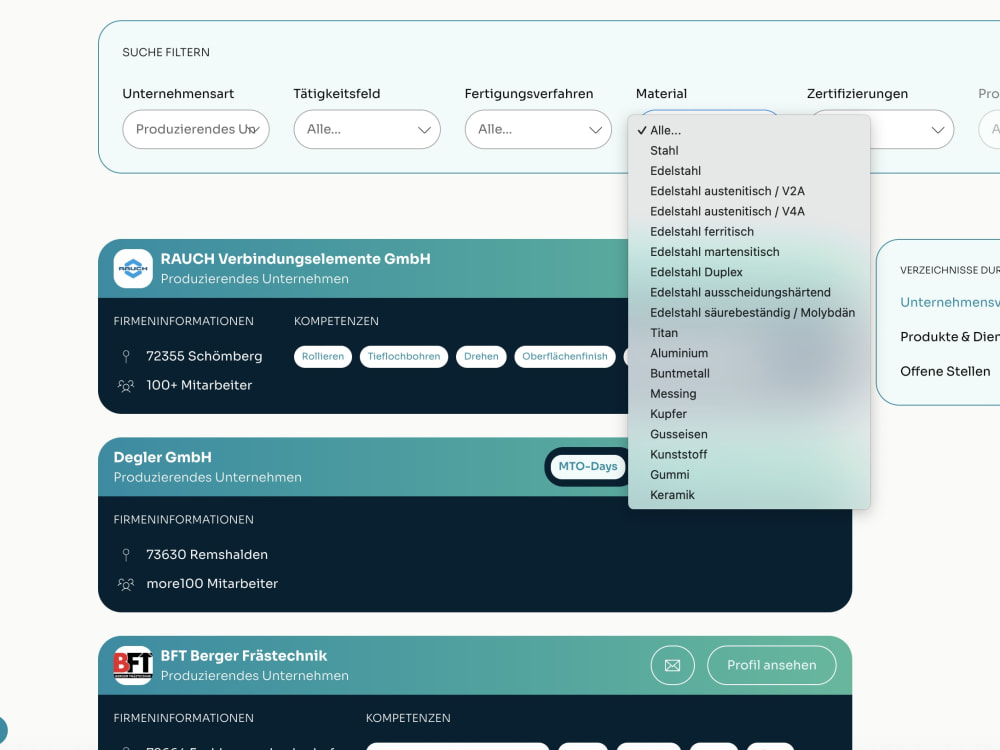Select Stahl in Material list
The image size is (1000, 750).
749,151
